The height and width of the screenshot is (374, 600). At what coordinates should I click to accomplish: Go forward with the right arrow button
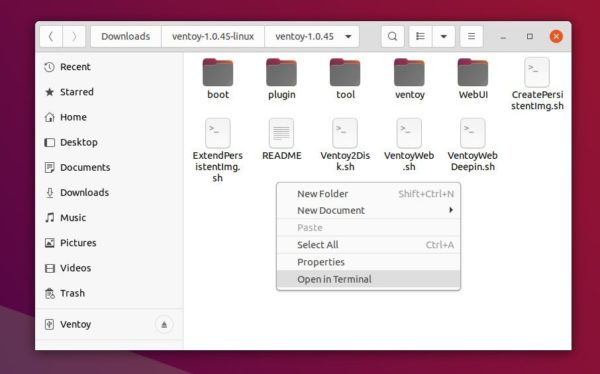[x=74, y=36]
